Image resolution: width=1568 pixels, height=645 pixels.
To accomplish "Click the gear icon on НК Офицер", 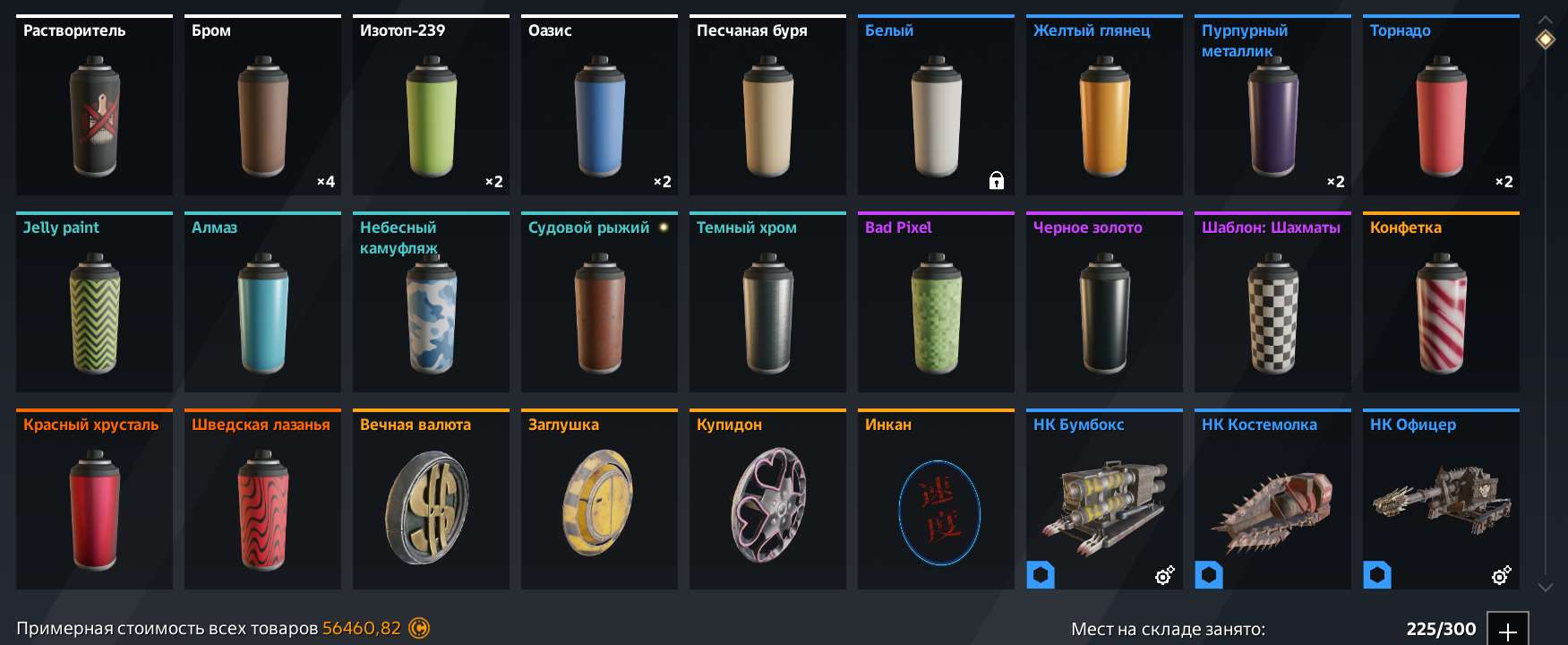I will [1501, 575].
